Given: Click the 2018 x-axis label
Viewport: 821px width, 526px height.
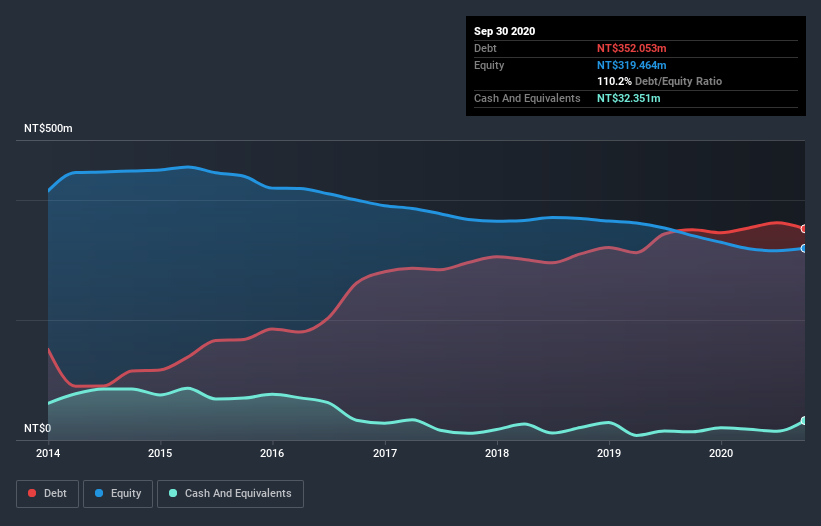Looking at the screenshot, I should pos(497,453).
